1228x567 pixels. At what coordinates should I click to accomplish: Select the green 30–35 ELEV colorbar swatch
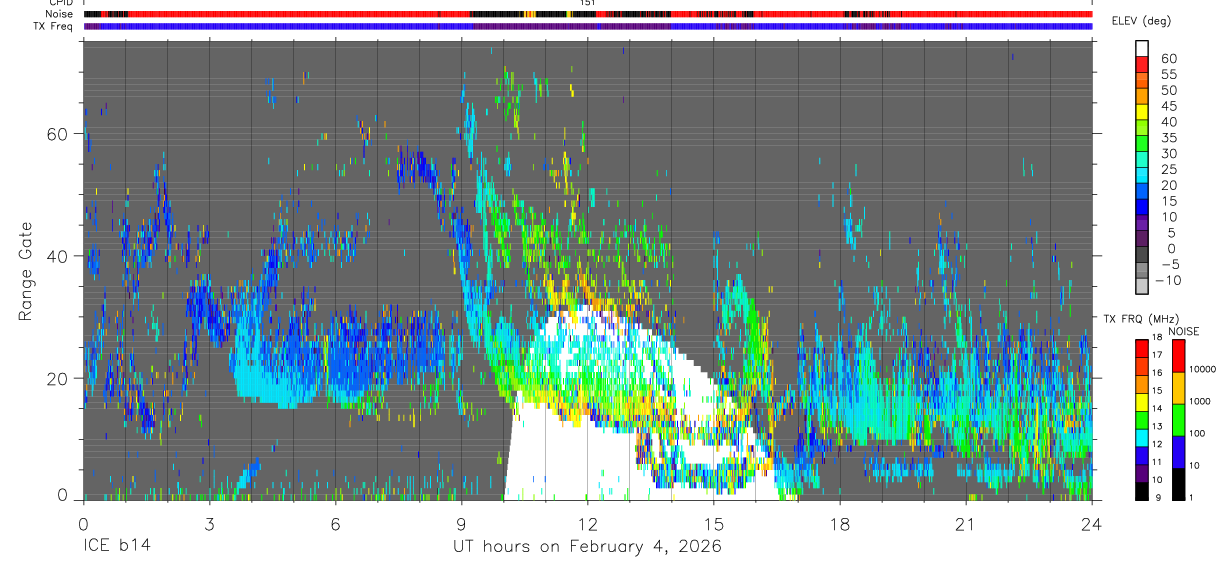[x=1142, y=143]
